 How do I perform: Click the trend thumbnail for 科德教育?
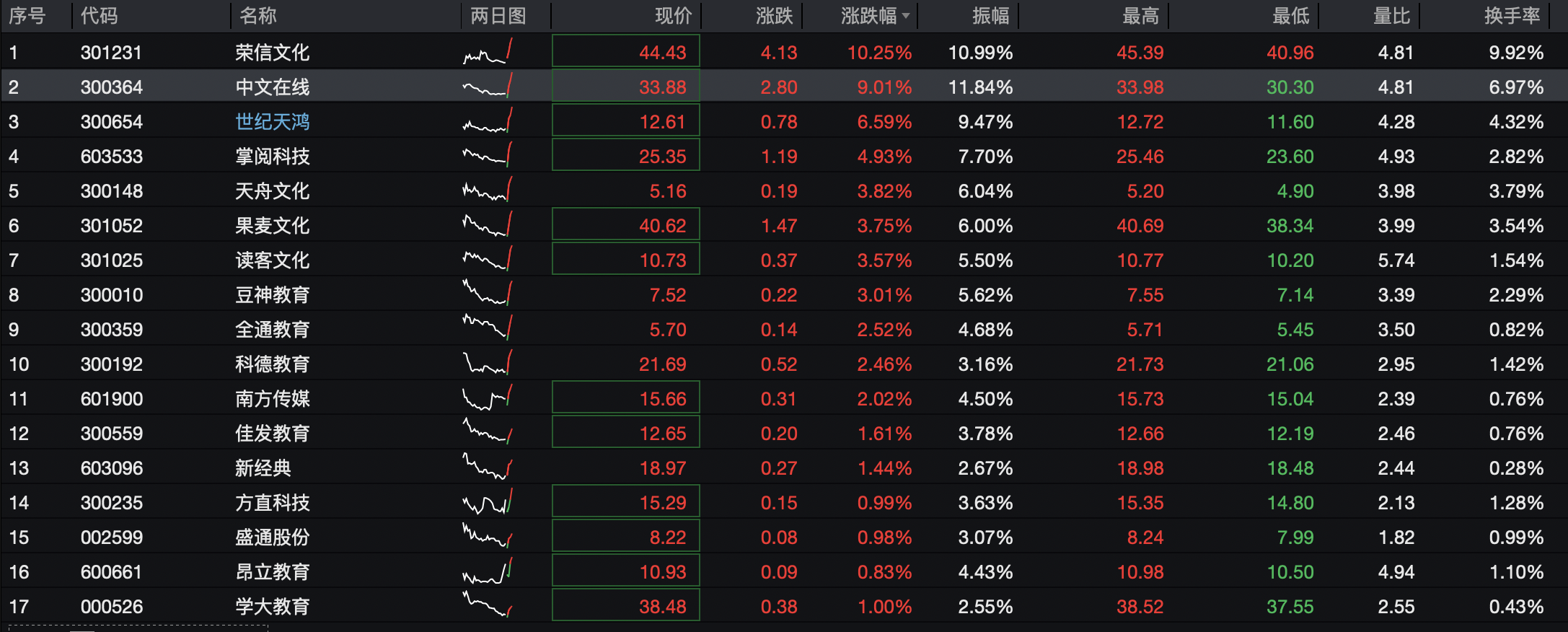488,364
